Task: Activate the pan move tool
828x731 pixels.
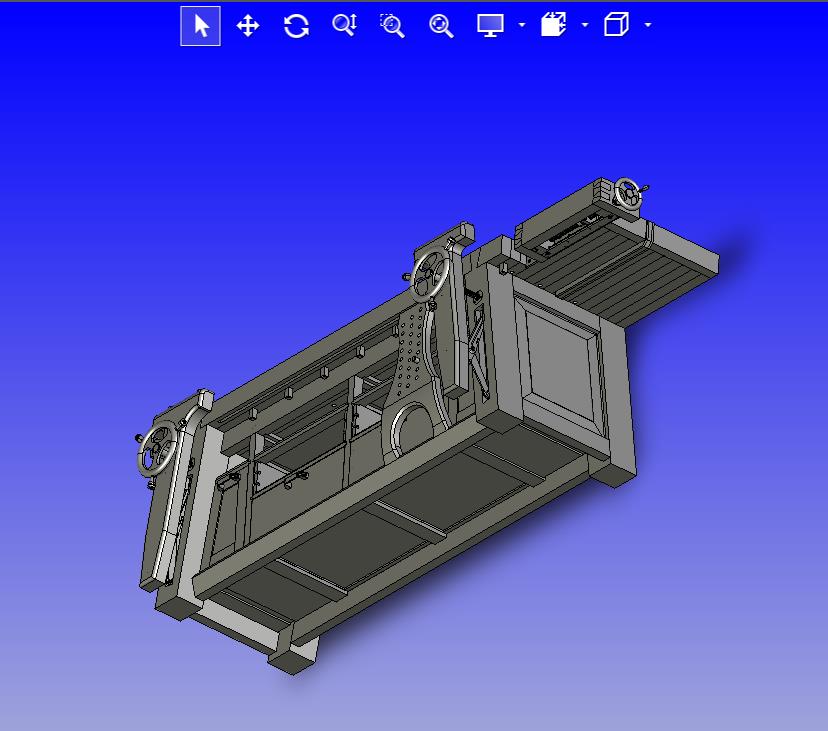Action: click(x=248, y=26)
